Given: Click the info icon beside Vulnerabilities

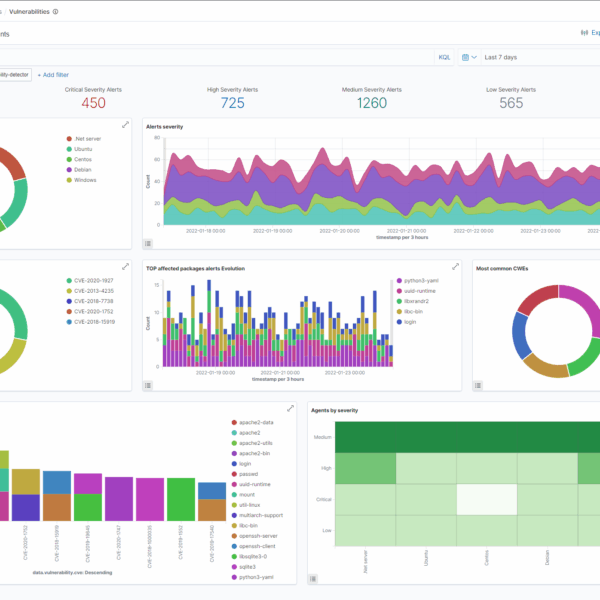Looking at the screenshot, I should coord(55,11).
